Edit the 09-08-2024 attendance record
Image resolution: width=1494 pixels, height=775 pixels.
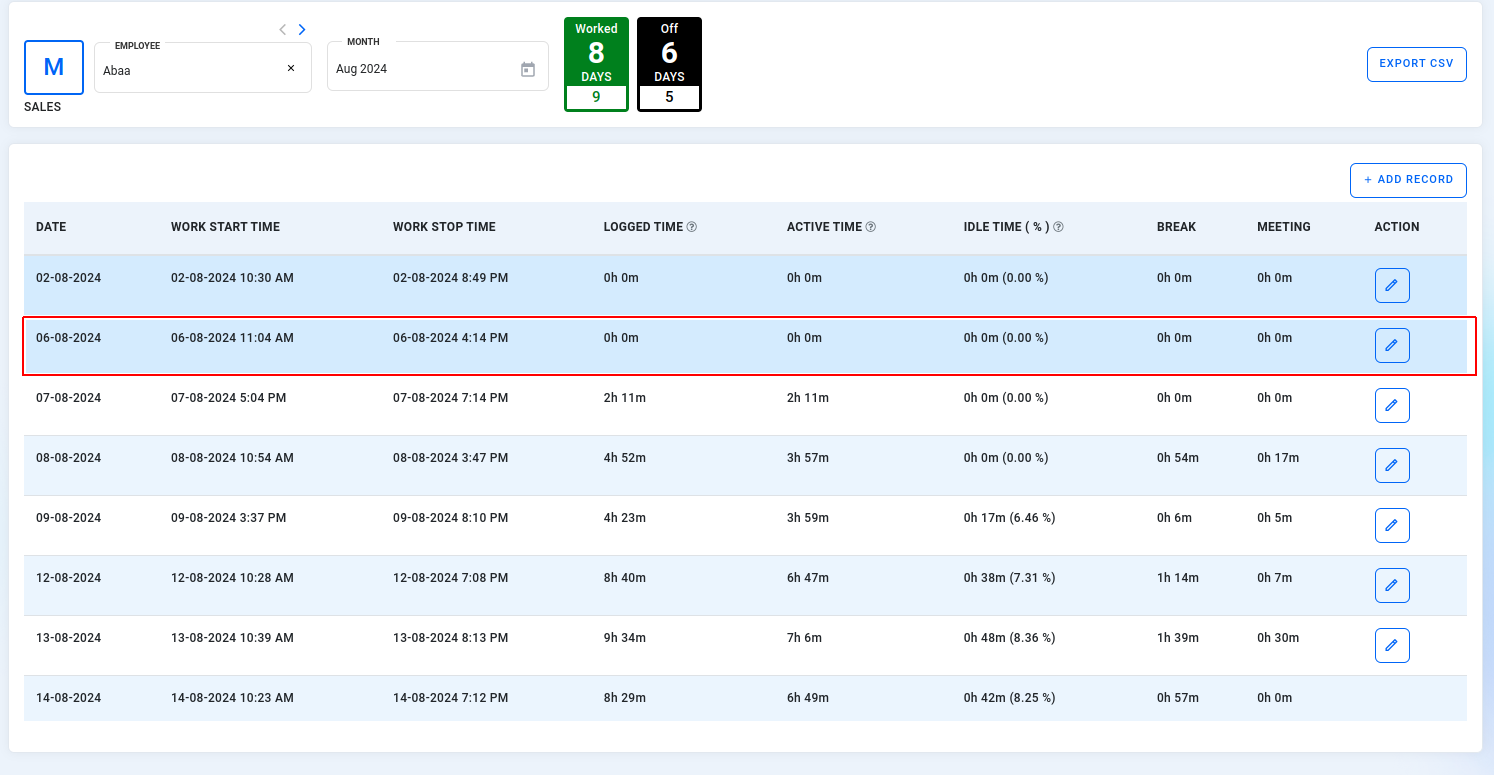(x=1392, y=525)
